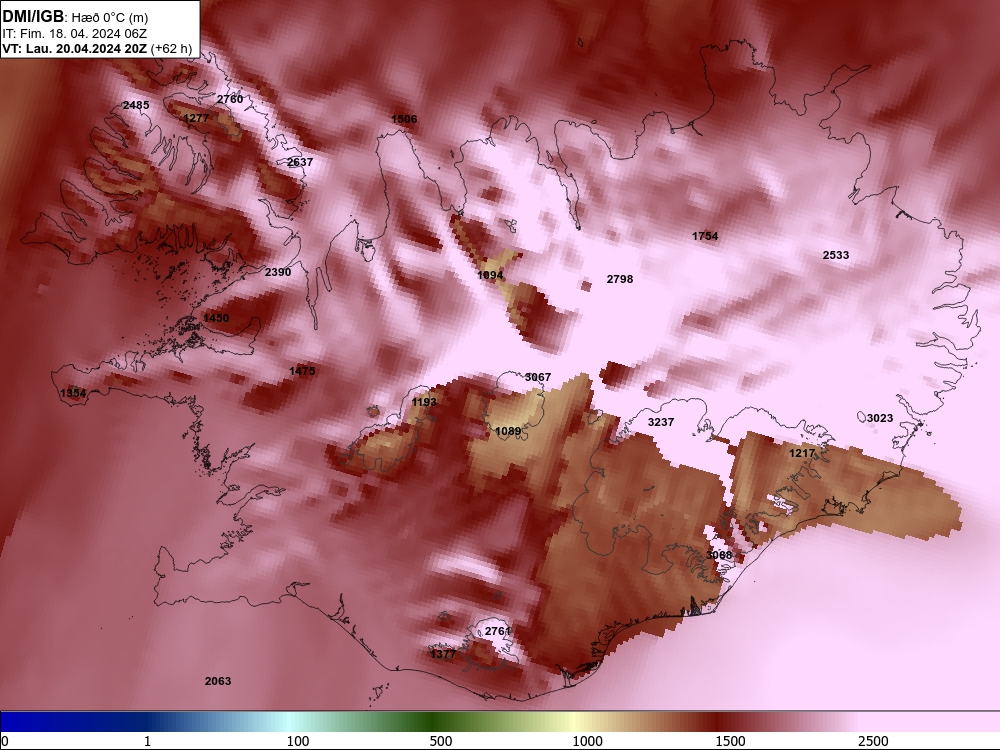Click the 2390 height value
1000x750 pixels.
click(x=277, y=272)
